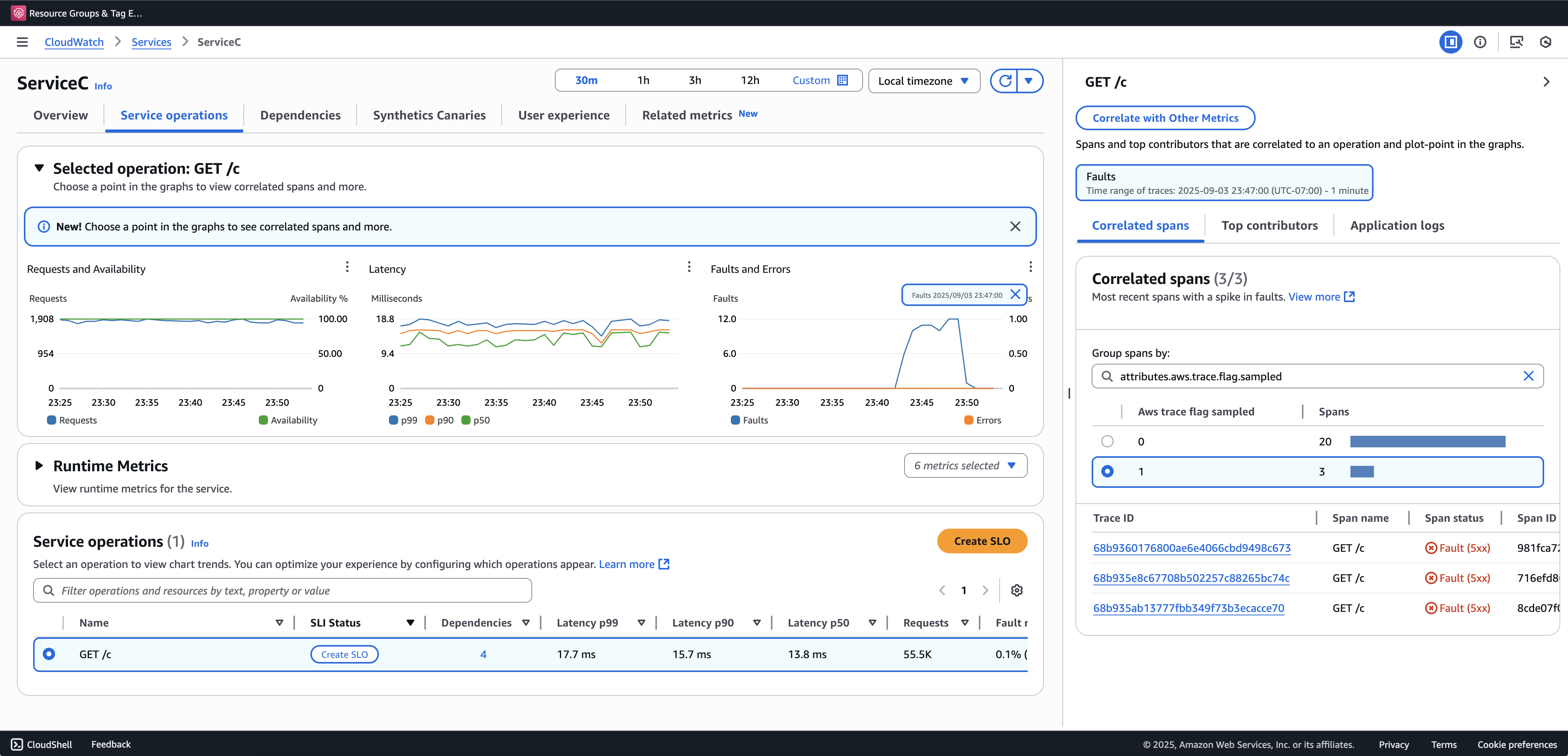Open trace 68b9360176800ae6e4066cbd9498c673 link
The image size is (1568, 756).
(x=1191, y=548)
